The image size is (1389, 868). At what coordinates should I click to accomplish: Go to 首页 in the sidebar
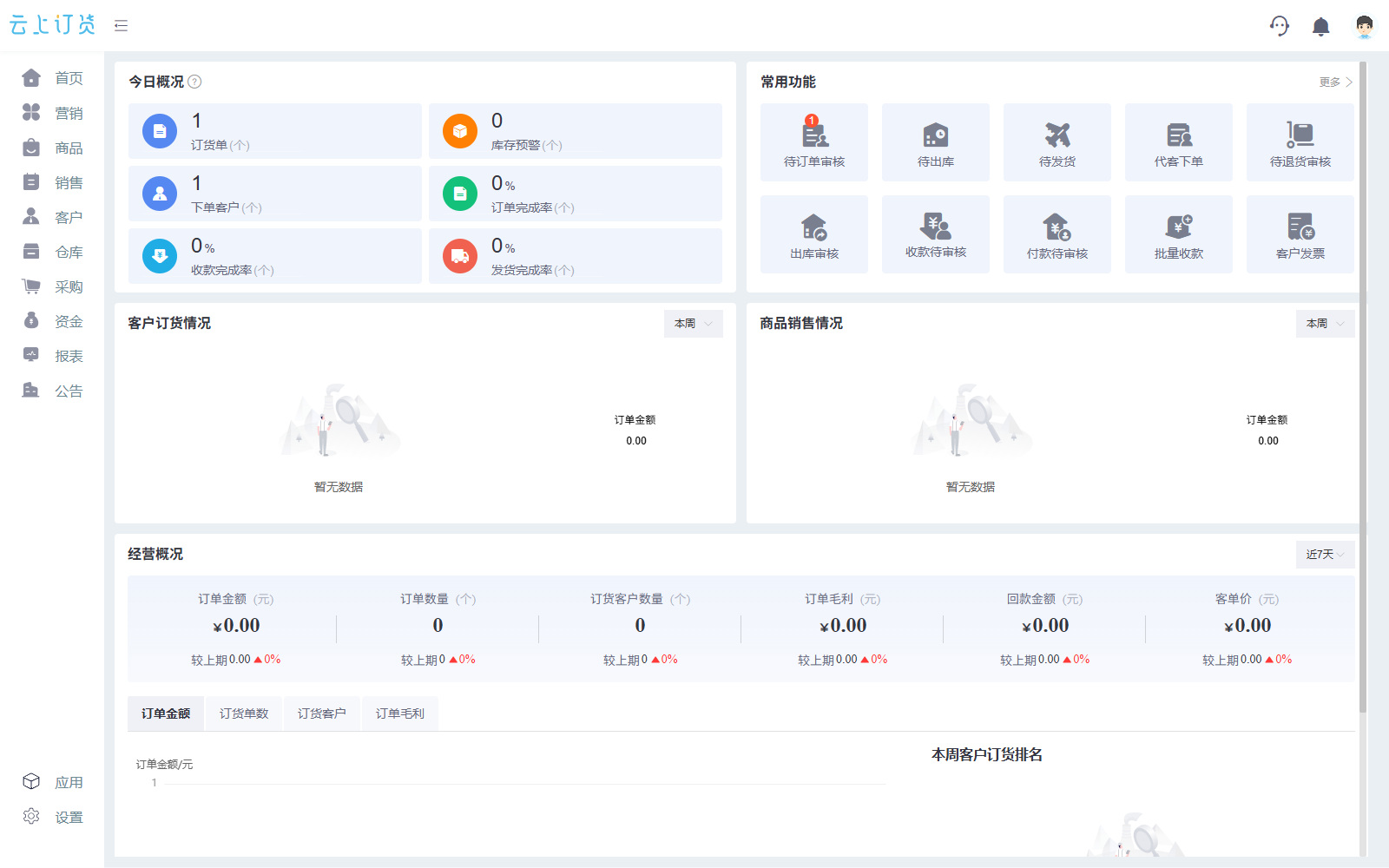[52, 78]
